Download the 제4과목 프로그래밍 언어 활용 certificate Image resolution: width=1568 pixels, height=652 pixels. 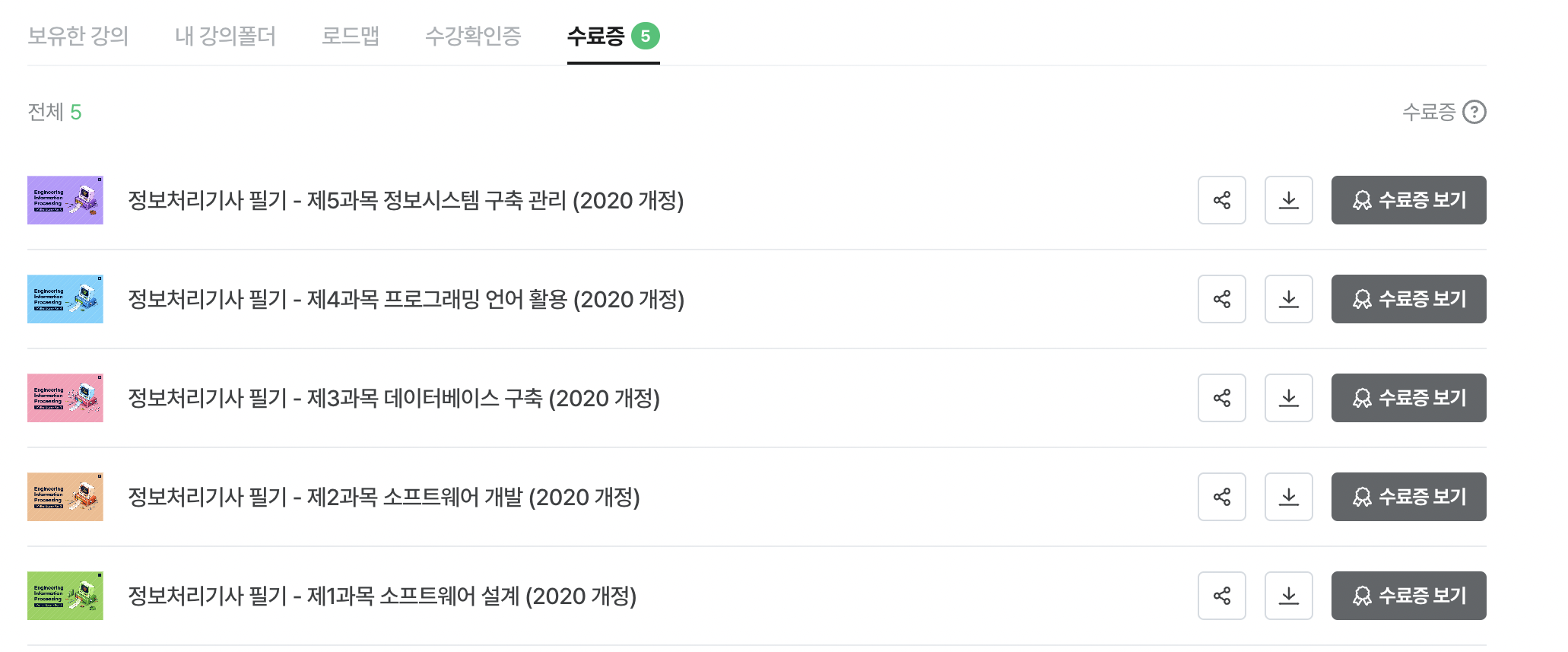(x=1288, y=299)
